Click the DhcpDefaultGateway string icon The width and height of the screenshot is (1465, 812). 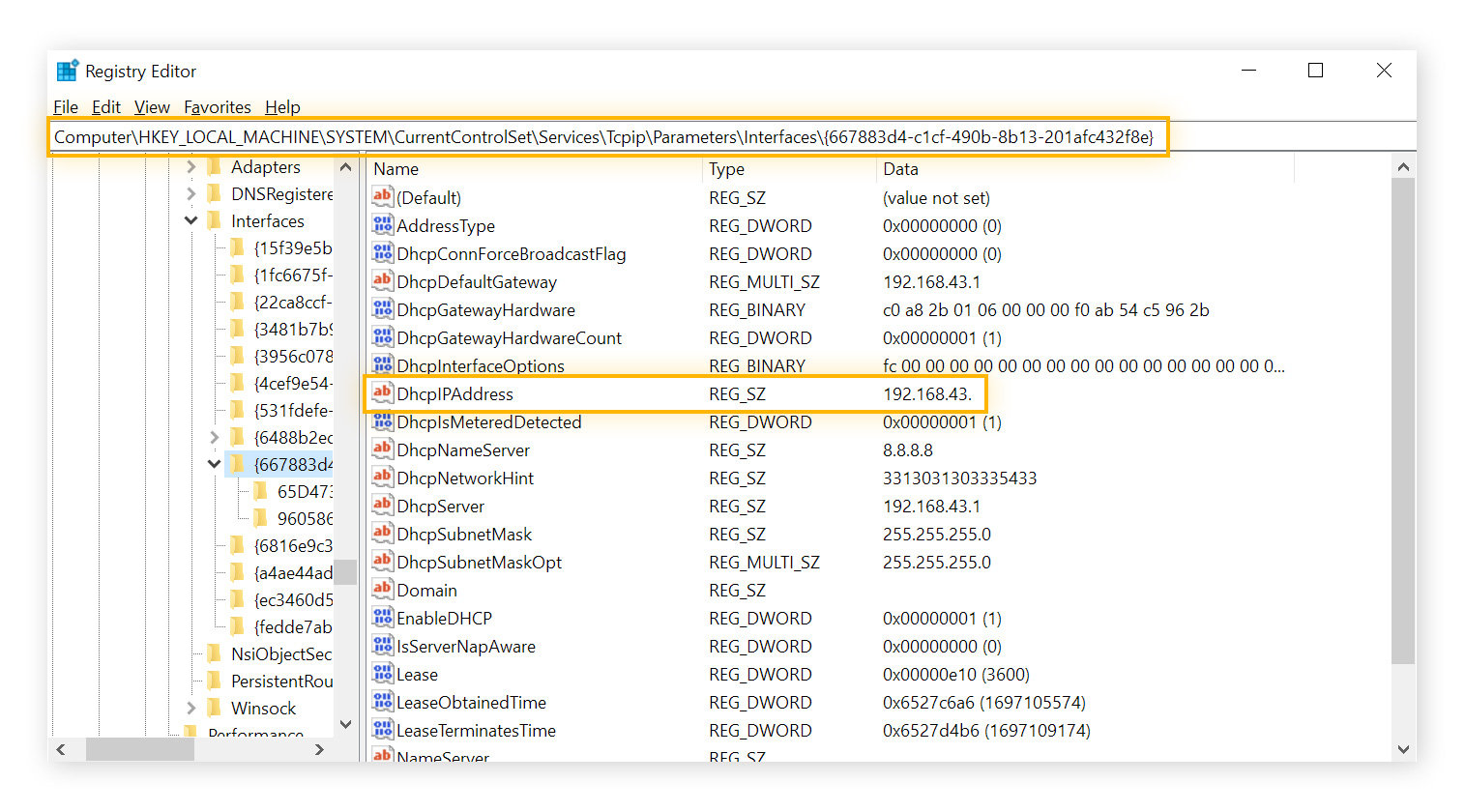coord(383,281)
